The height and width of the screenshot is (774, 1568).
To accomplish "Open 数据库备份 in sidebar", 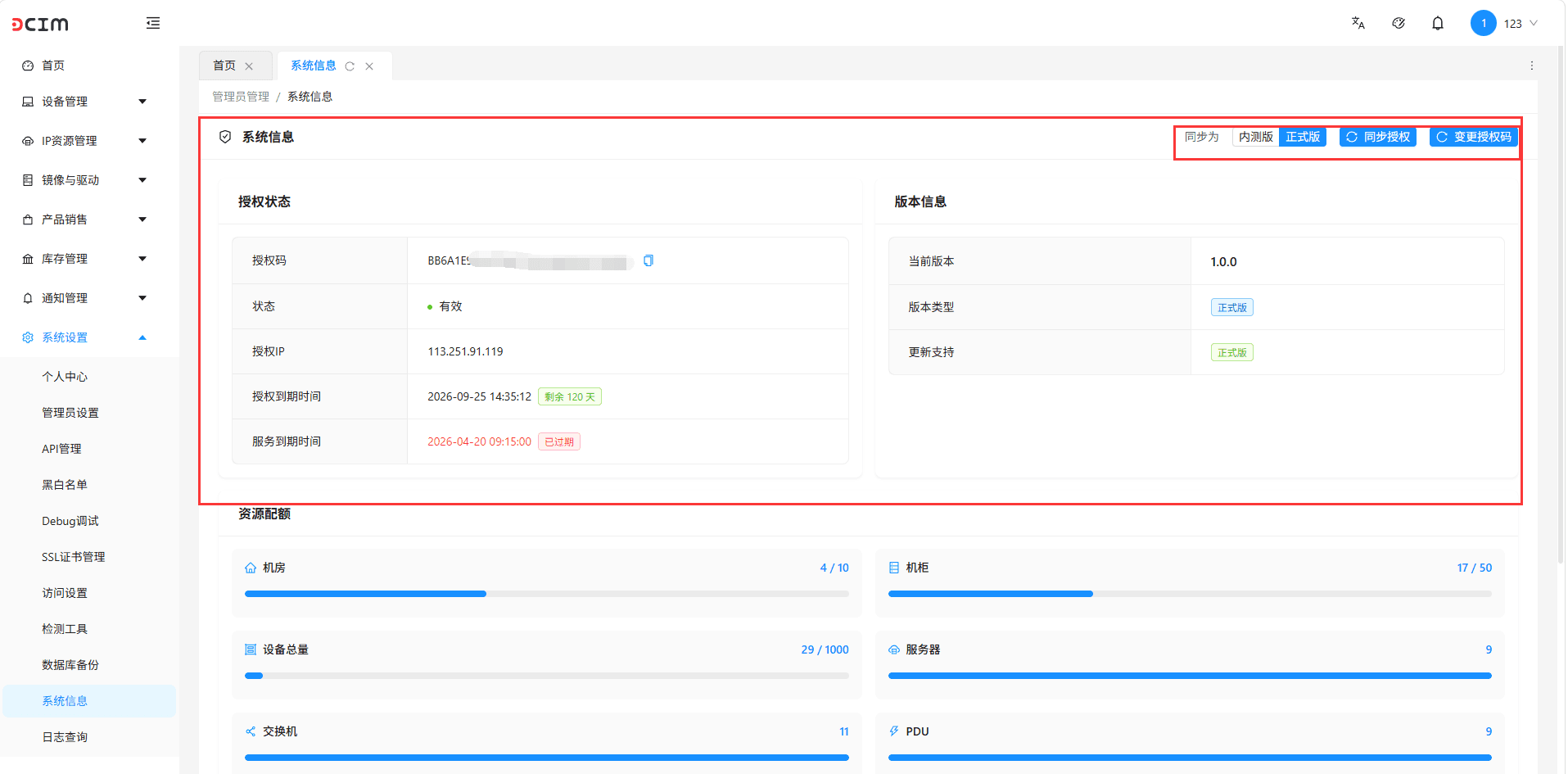I will [x=70, y=665].
